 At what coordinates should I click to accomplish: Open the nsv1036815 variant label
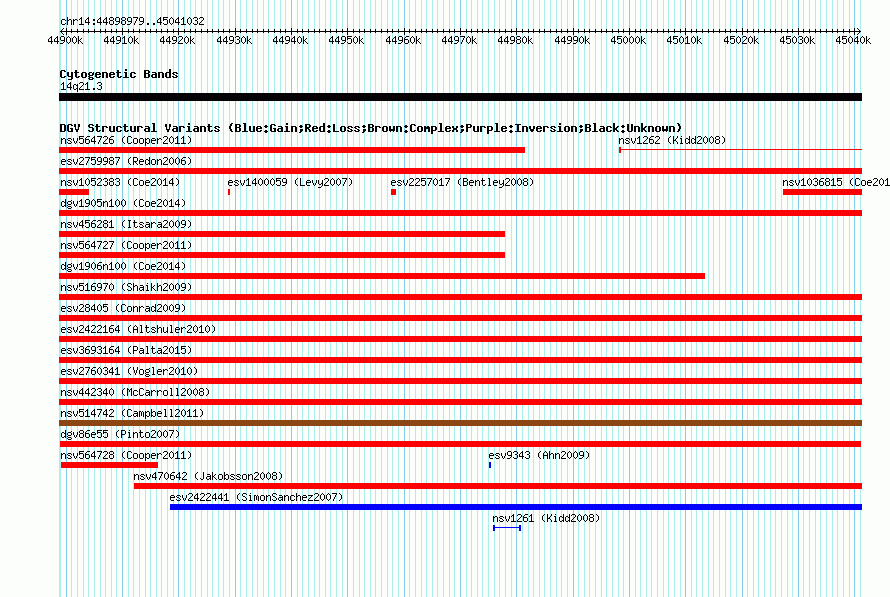click(836, 182)
